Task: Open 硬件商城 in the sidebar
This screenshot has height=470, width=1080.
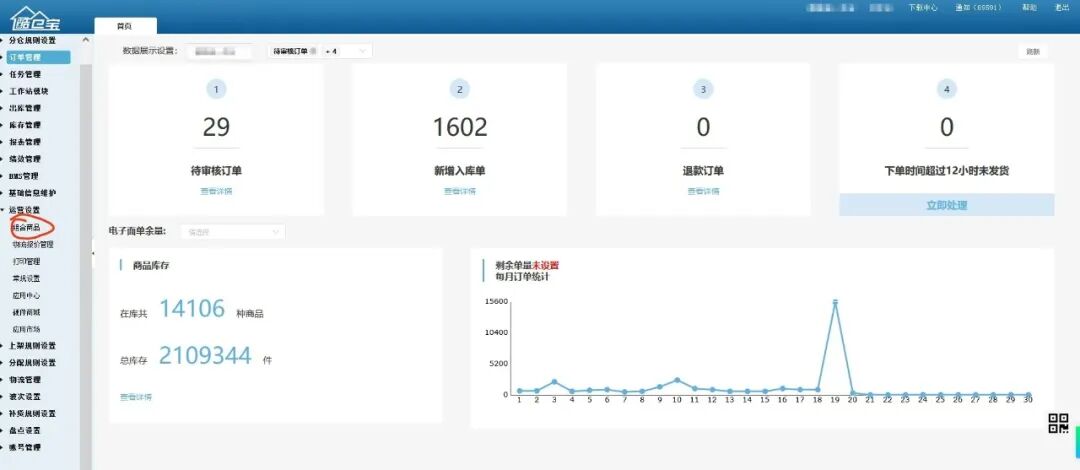Action: coord(26,312)
